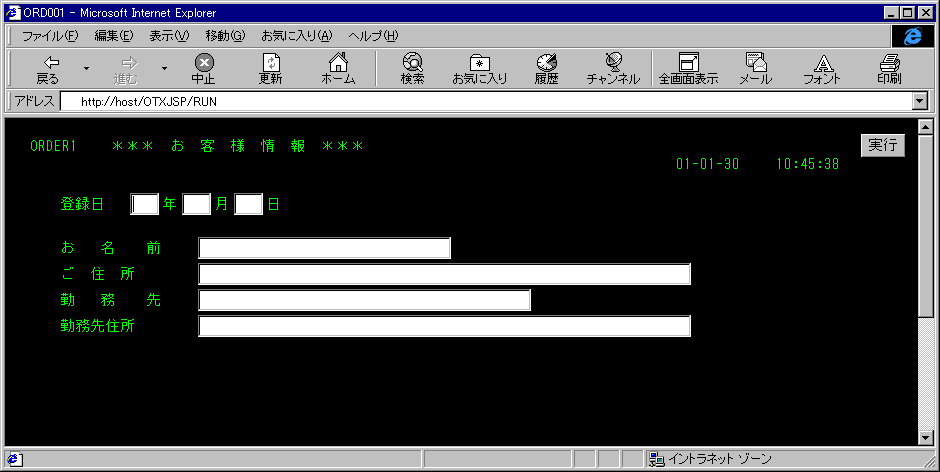Click the address bar URL field

(x=486, y=101)
